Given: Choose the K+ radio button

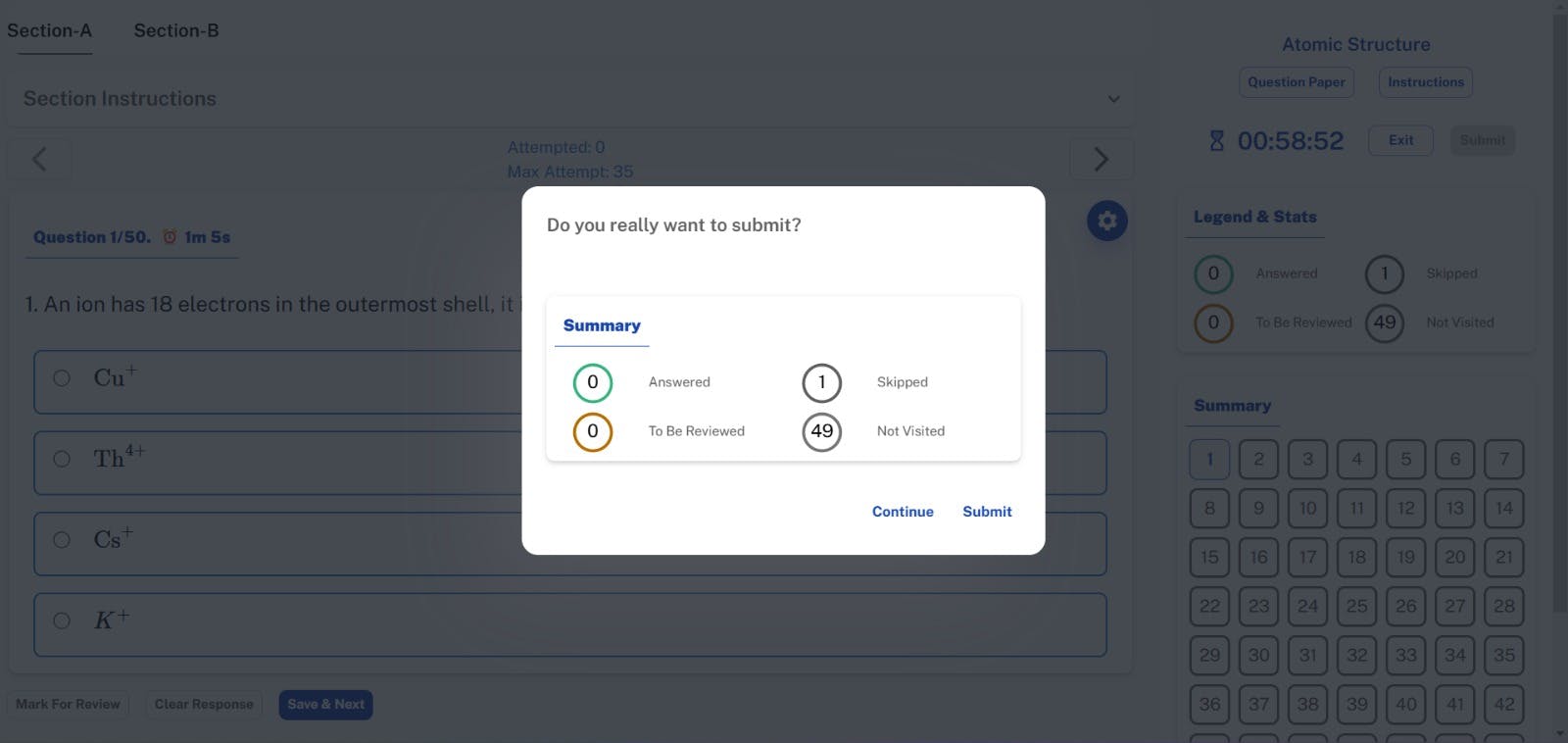Looking at the screenshot, I should tap(62, 620).
